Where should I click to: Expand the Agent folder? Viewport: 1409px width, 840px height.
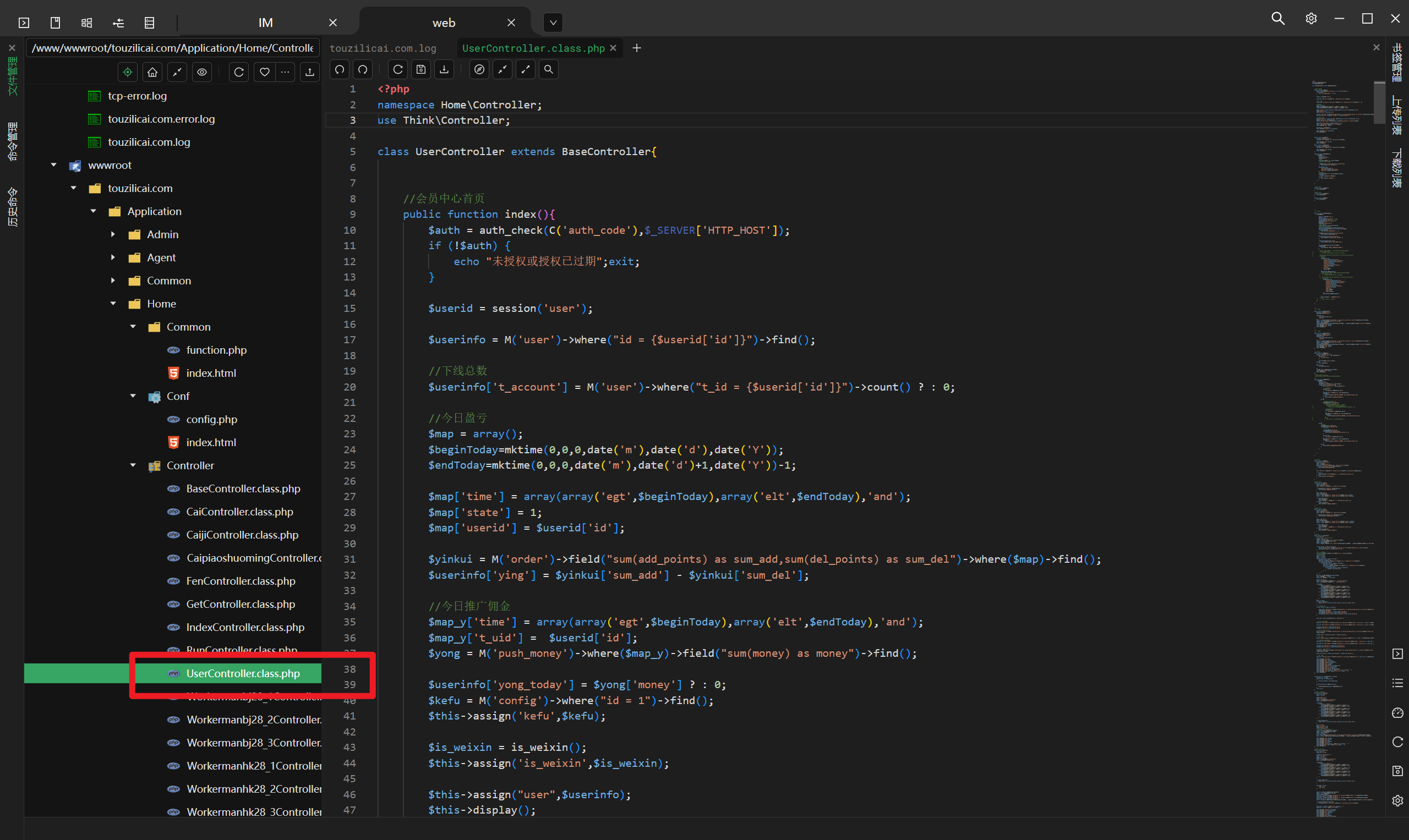[x=113, y=257]
